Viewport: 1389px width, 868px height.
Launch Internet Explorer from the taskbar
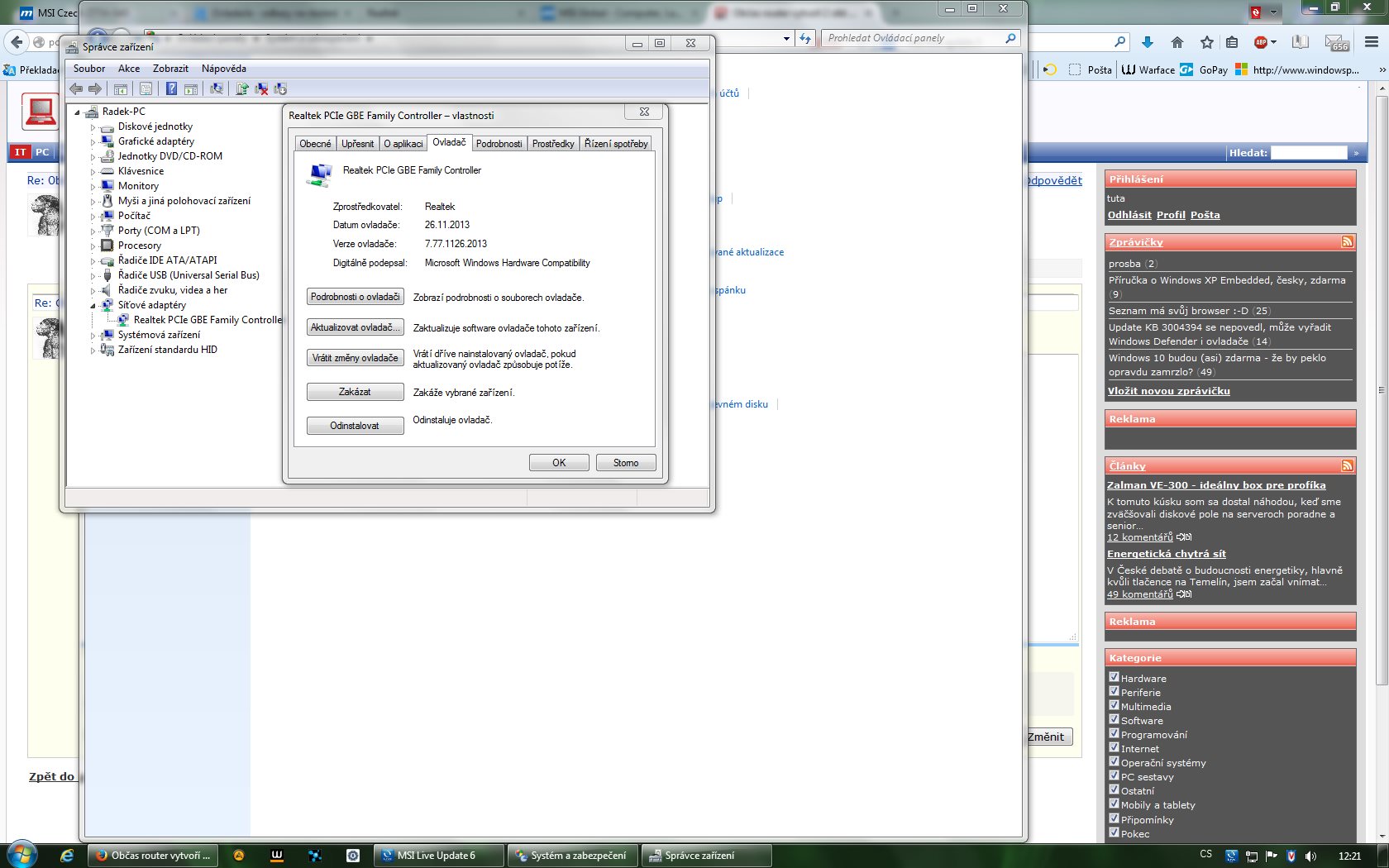click(67, 856)
